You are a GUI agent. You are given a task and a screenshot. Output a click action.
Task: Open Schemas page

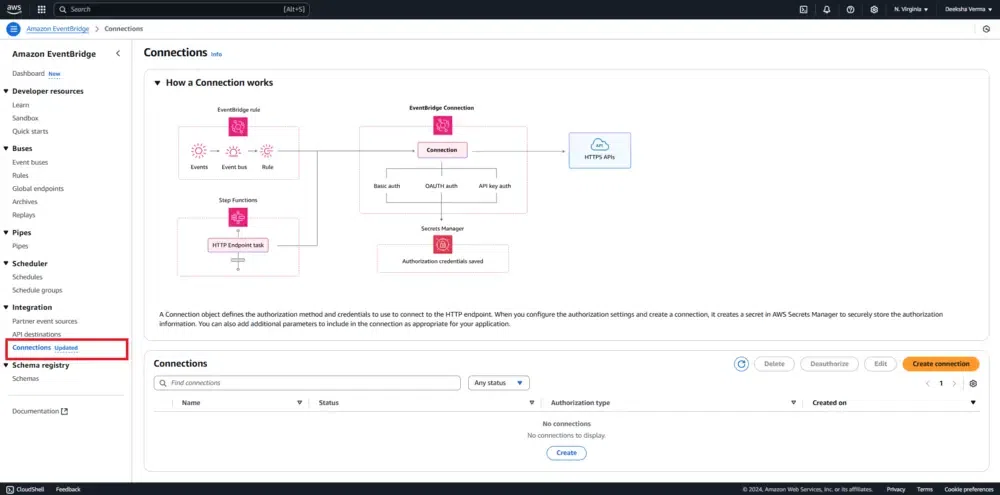[26, 378]
